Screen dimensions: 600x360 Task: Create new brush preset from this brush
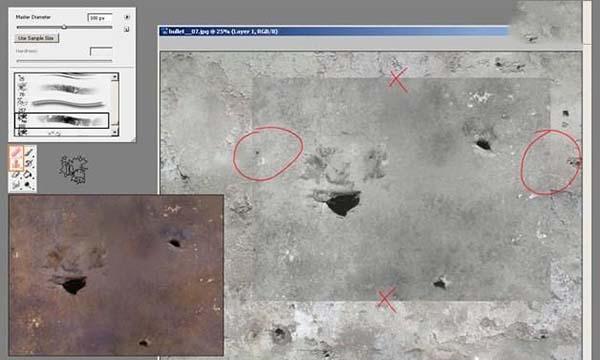(126, 29)
